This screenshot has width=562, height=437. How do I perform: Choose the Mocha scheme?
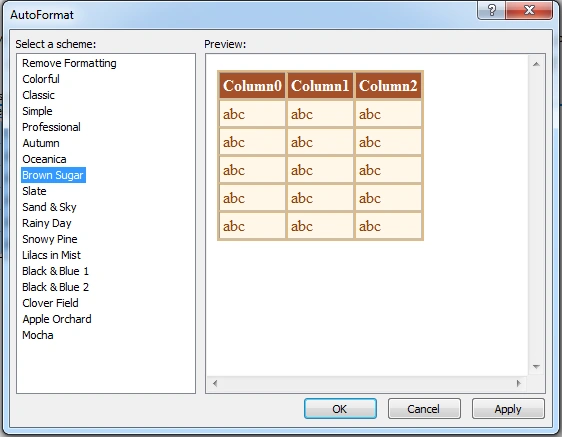(38, 335)
